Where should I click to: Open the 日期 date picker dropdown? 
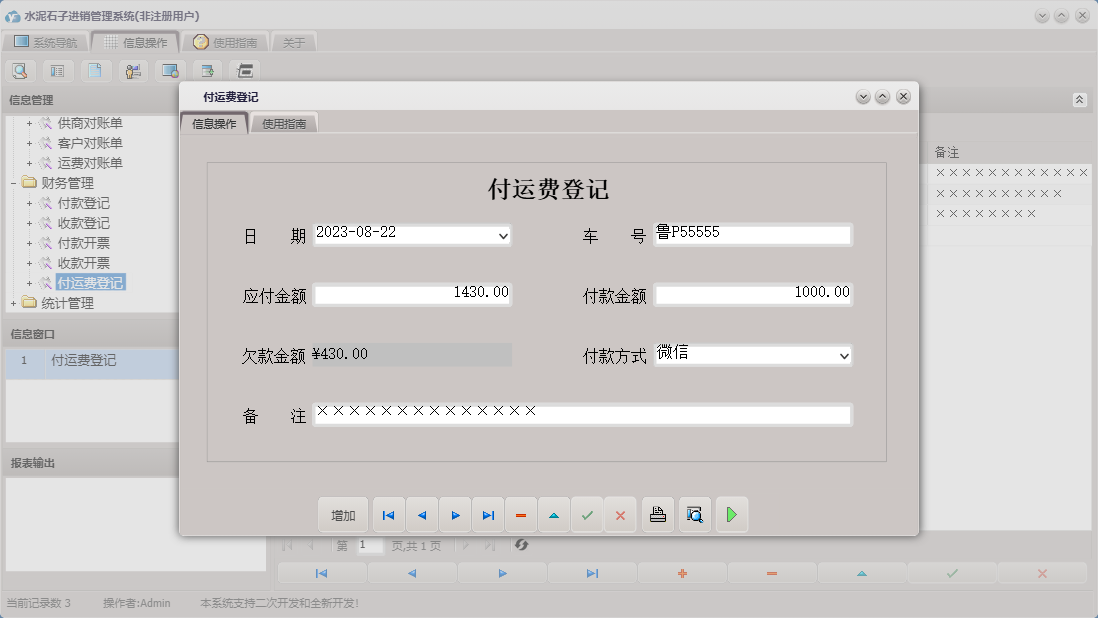(502, 235)
